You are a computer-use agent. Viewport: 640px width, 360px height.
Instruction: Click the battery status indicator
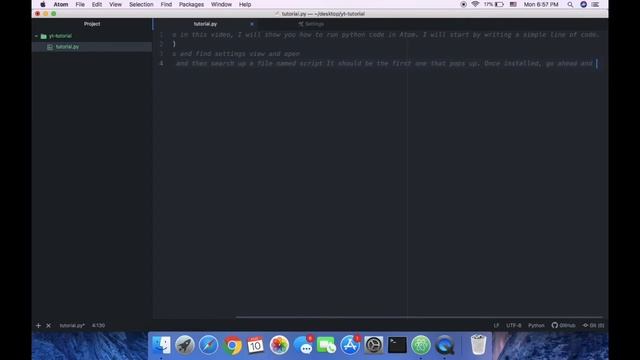(493, 4)
